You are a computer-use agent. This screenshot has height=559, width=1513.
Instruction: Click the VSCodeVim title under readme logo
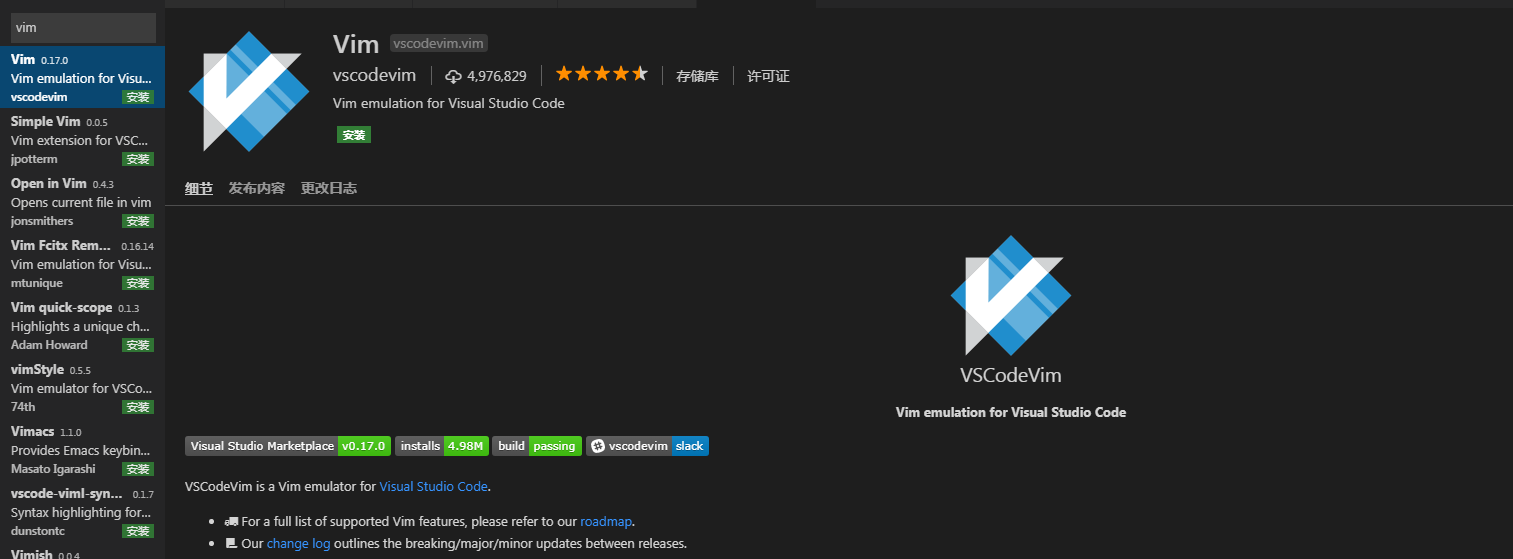(x=1010, y=376)
